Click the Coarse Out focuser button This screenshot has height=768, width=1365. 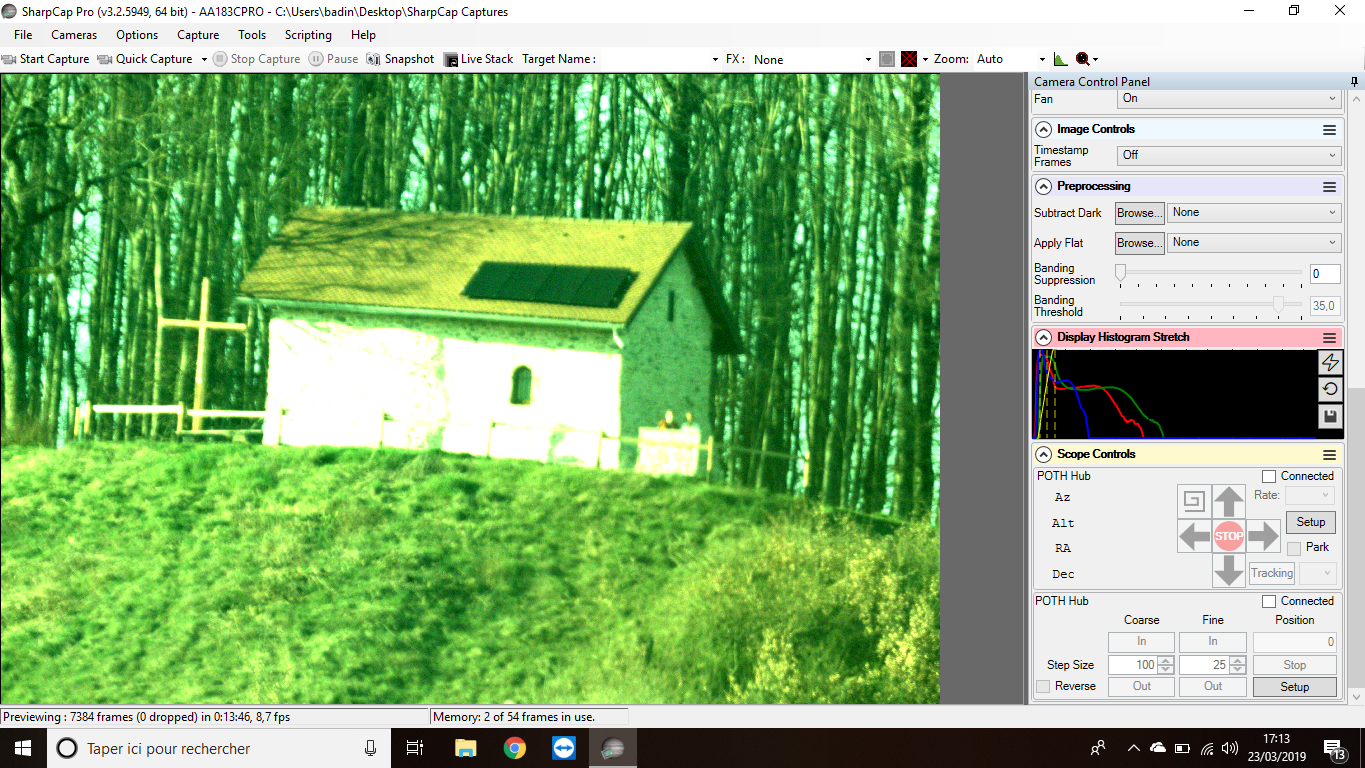click(x=1141, y=687)
